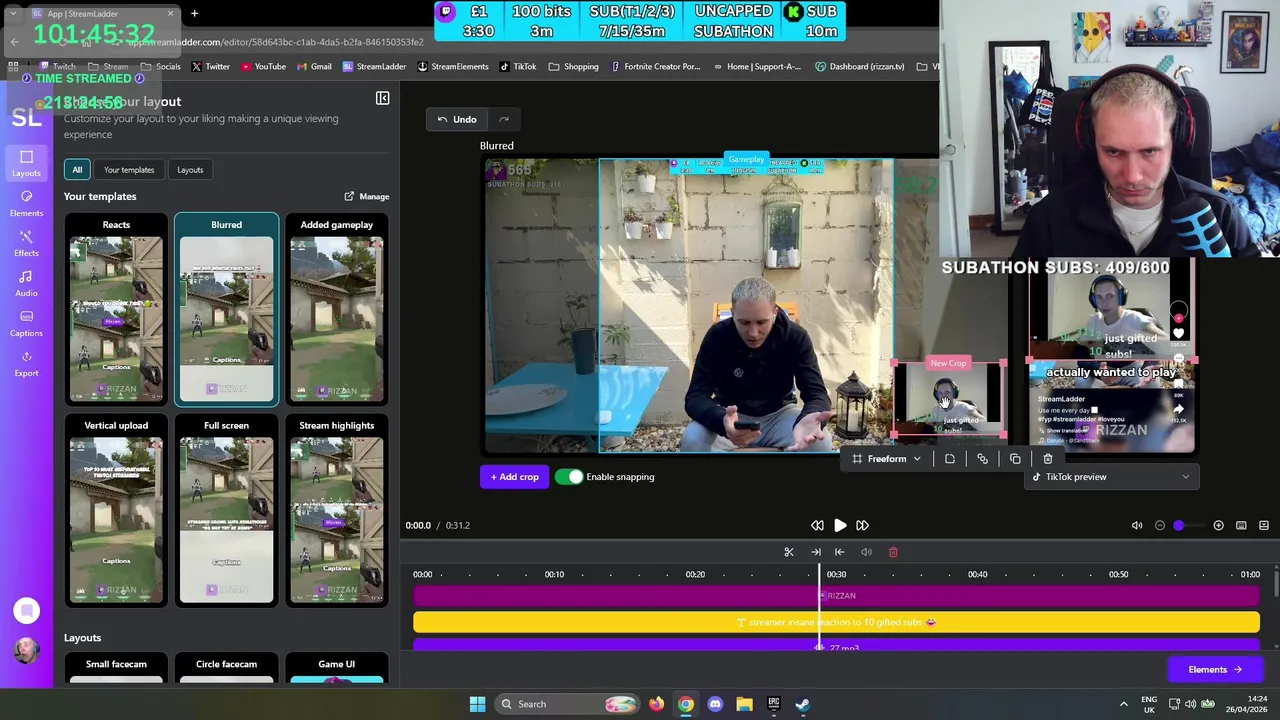Duplicate the crop using the copy icon

1015,459
